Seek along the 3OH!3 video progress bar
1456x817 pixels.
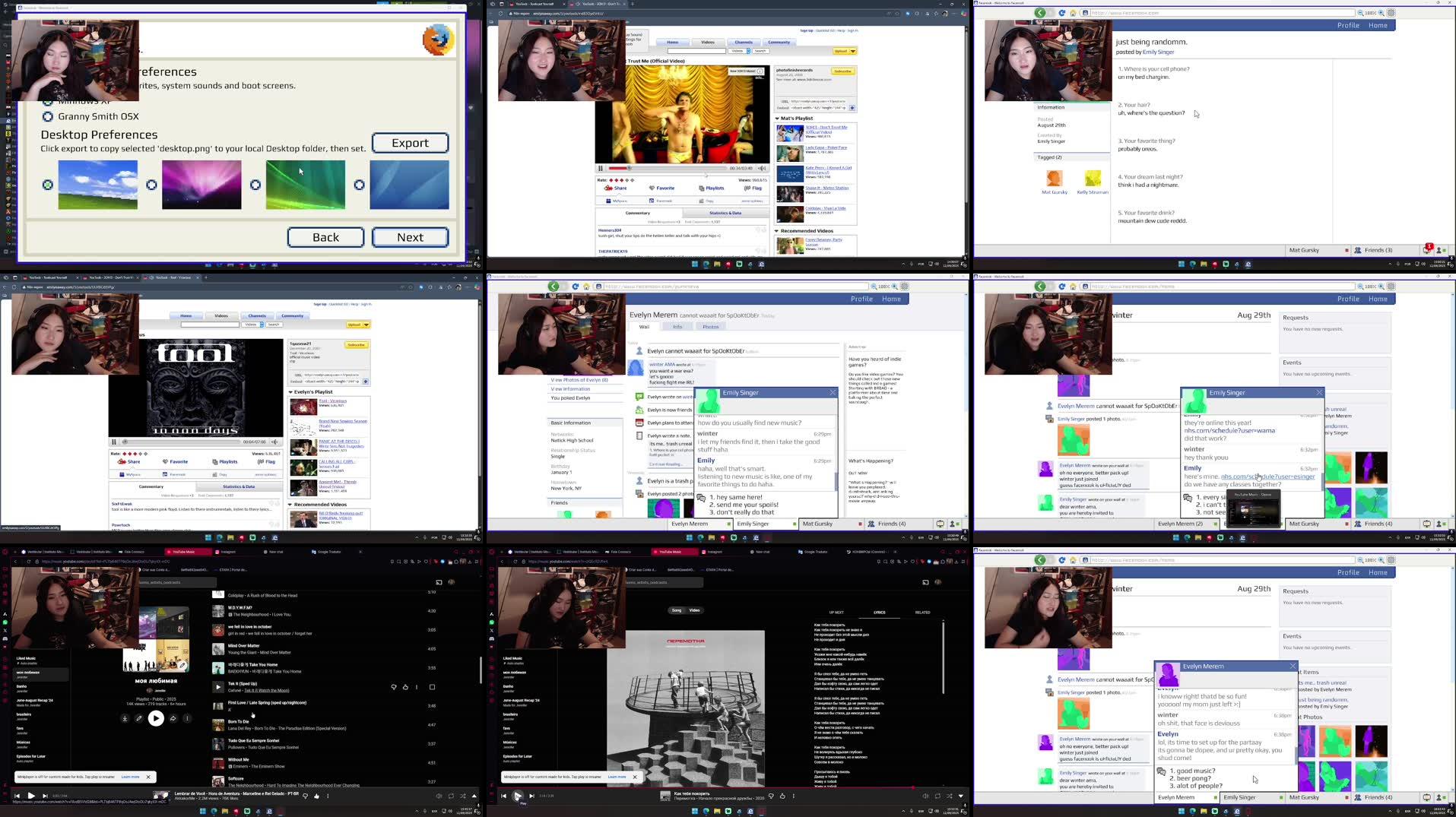pos(668,168)
